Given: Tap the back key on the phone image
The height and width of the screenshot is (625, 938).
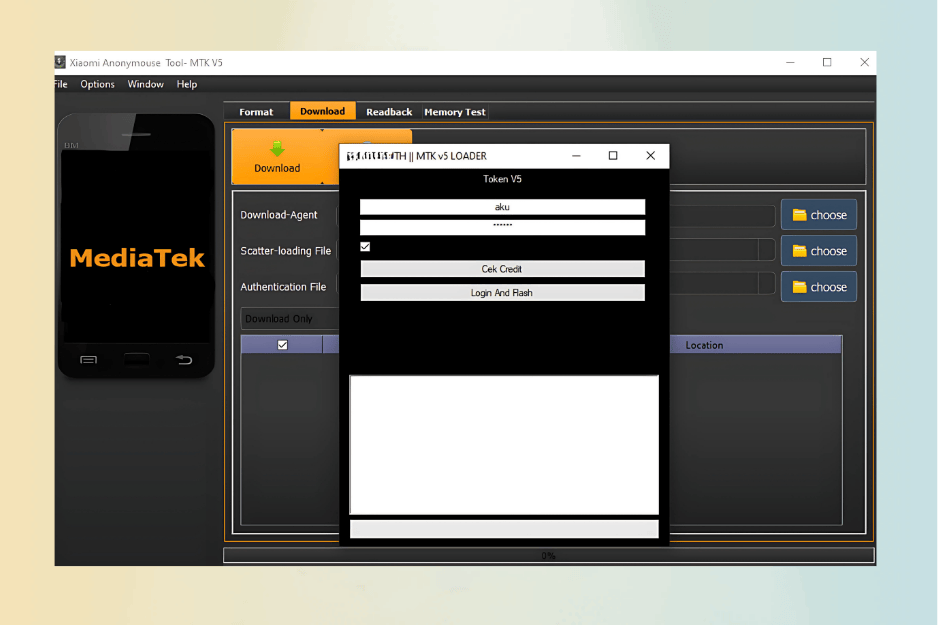Looking at the screenshot, I should coord(184,359).
